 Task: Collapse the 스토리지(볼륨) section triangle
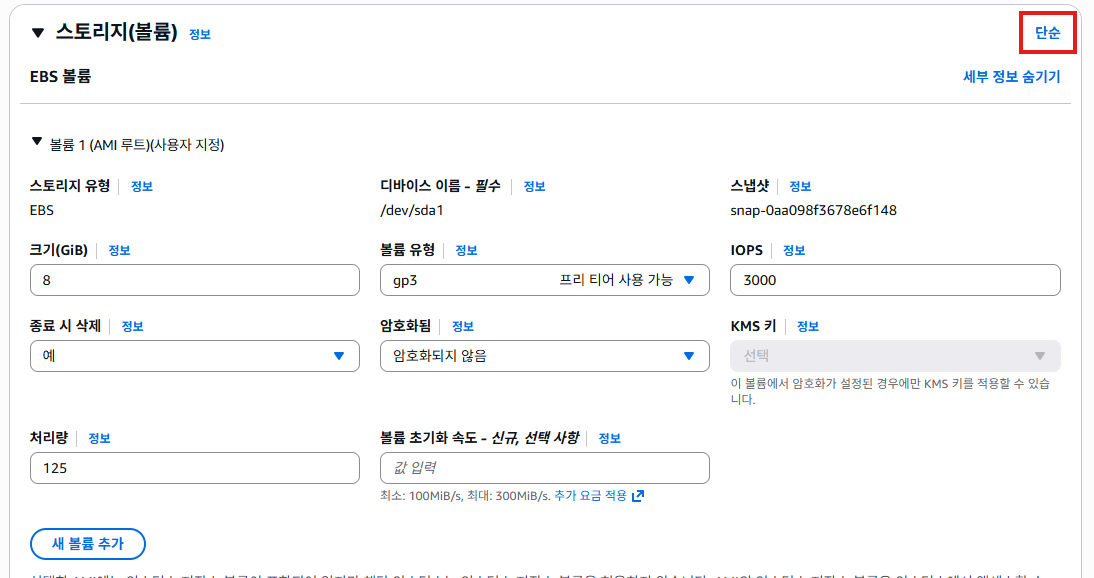(38, 33)
